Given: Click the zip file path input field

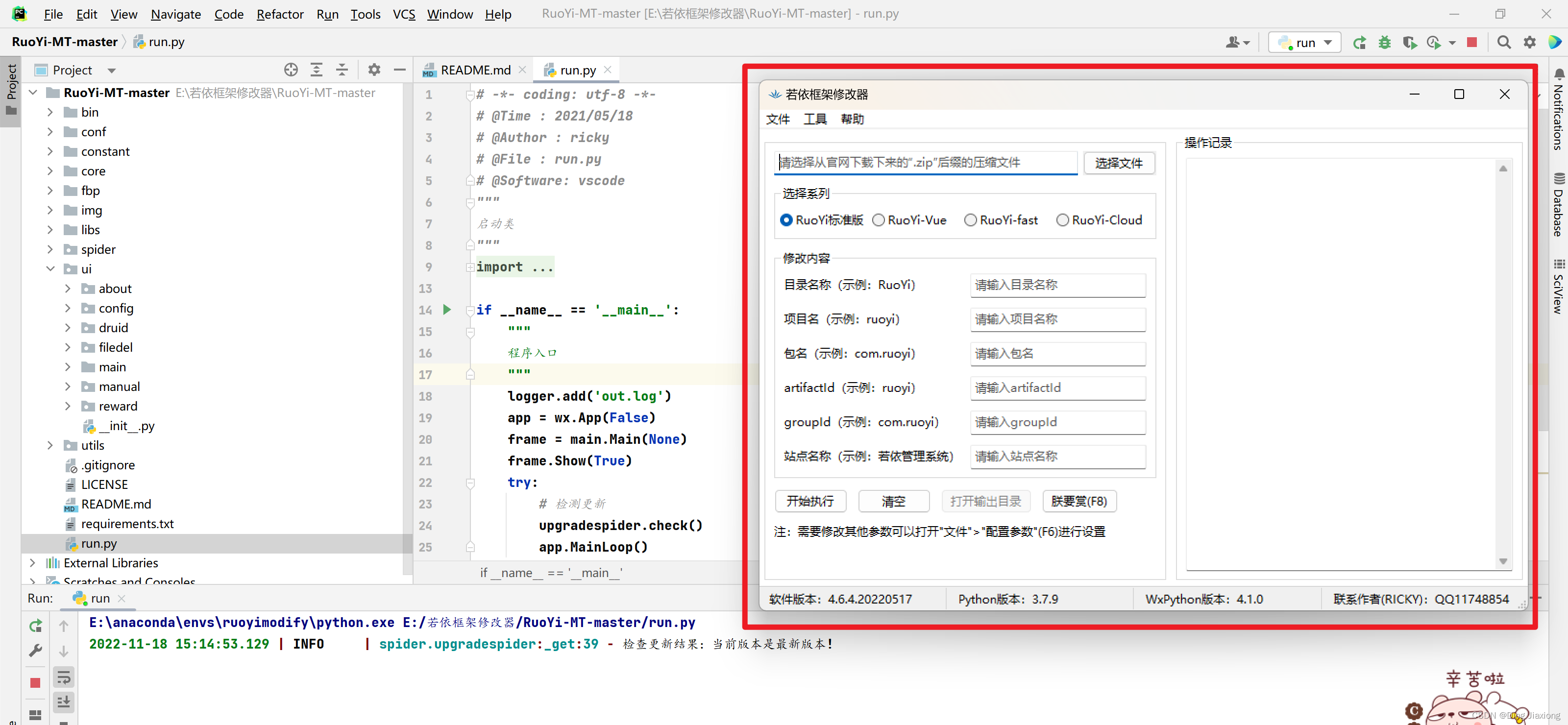Looking at the screenshot, I should (x=925, y=163).
